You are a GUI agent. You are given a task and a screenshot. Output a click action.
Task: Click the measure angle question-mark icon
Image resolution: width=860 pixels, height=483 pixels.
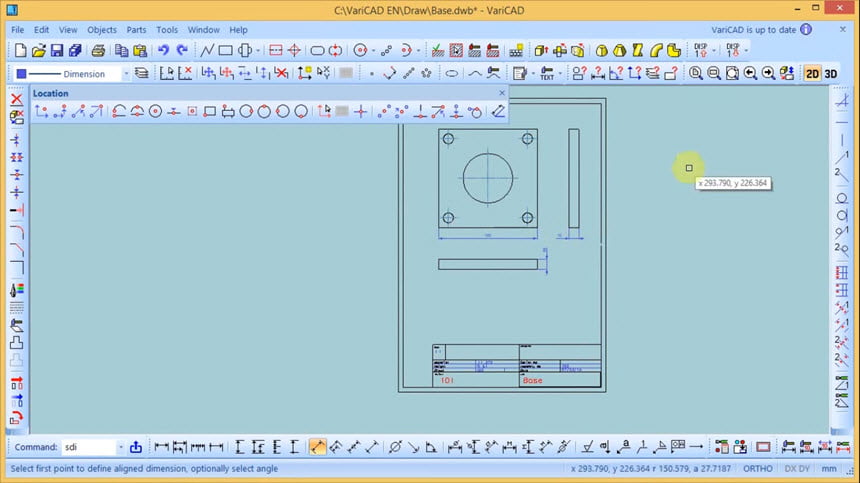coord(616,73)
